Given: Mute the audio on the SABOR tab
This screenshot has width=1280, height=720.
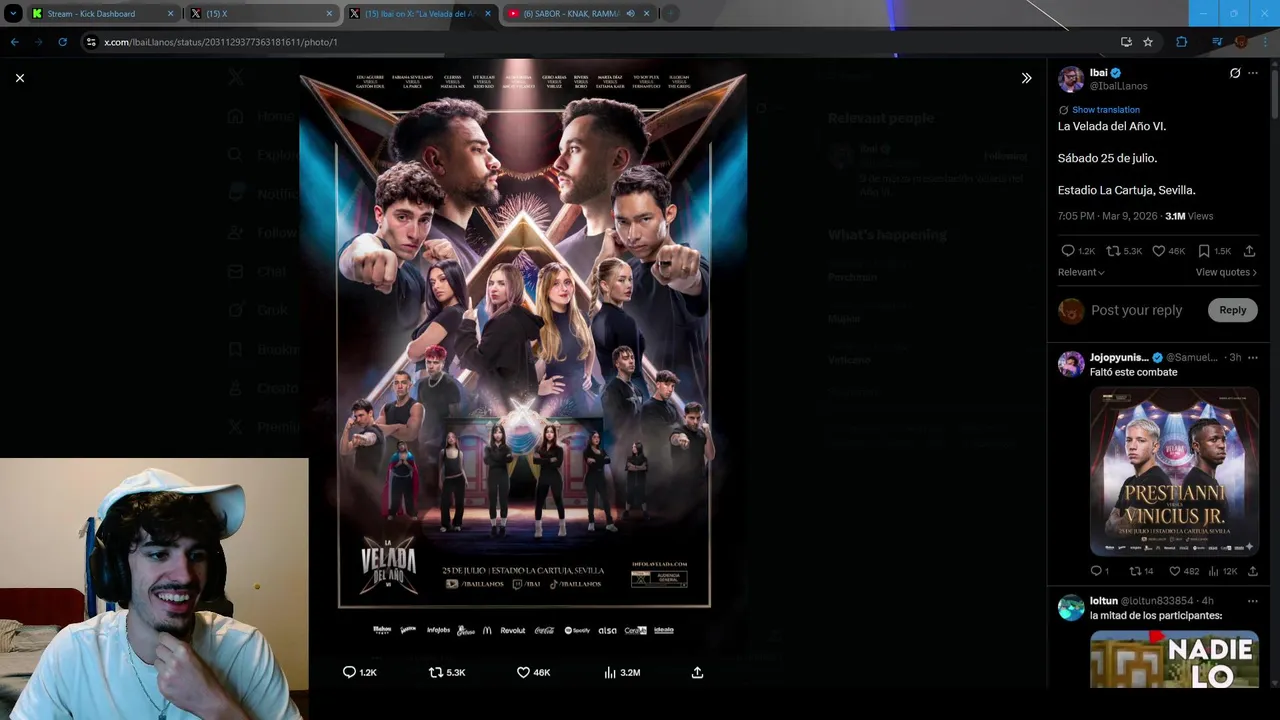Looking at the screenshot, I should click(630, 14).
